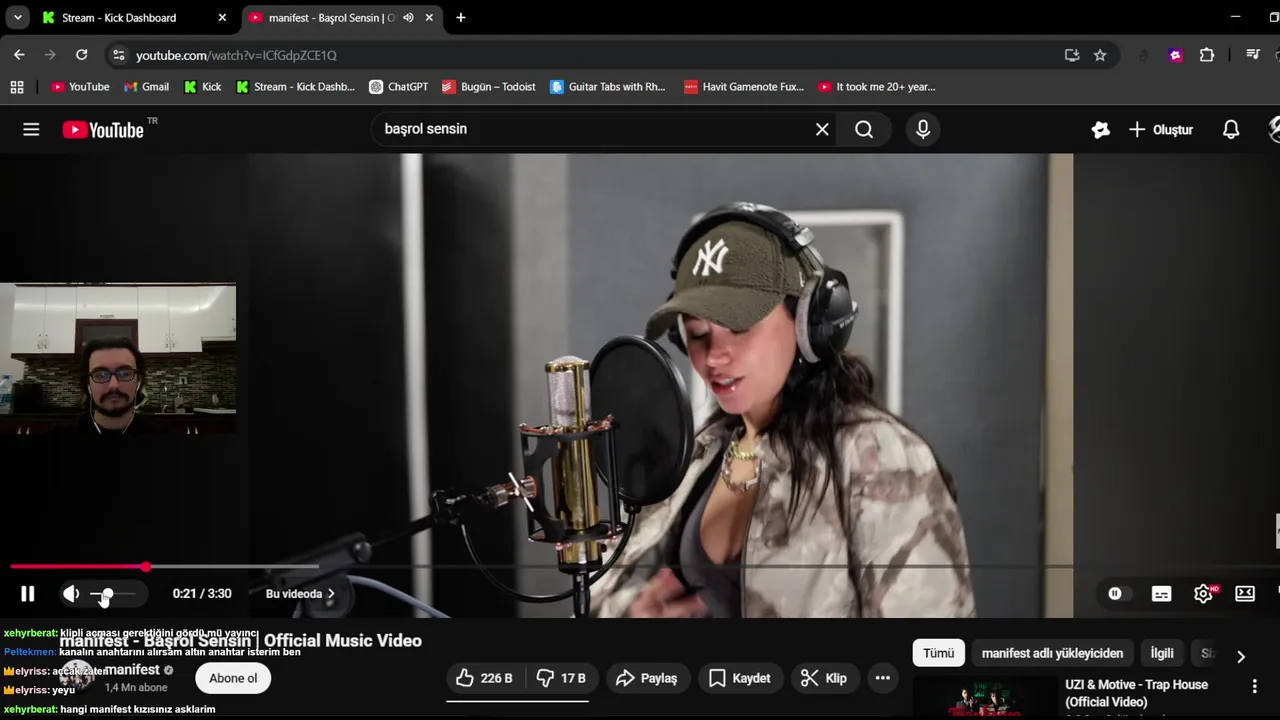Toggle theater mode on the player

[1245, 593]
